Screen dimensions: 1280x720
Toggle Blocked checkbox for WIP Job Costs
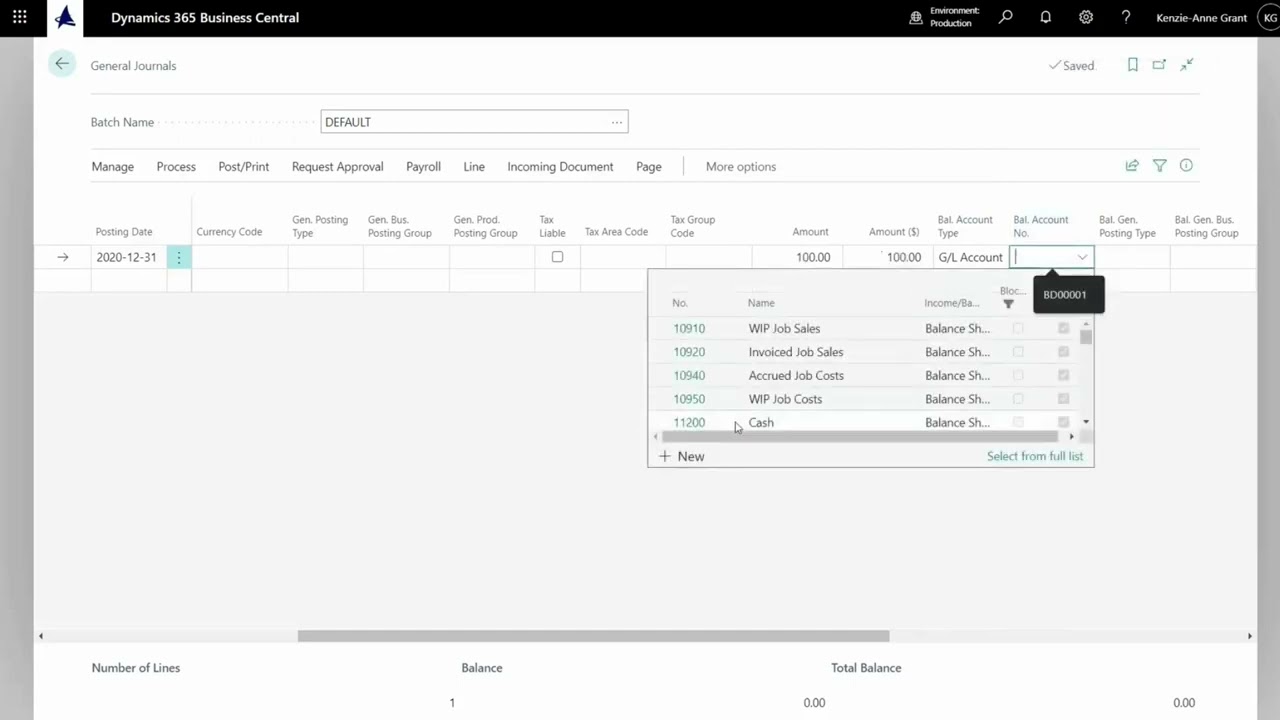pyautogui.click(x=1018, y=399)
